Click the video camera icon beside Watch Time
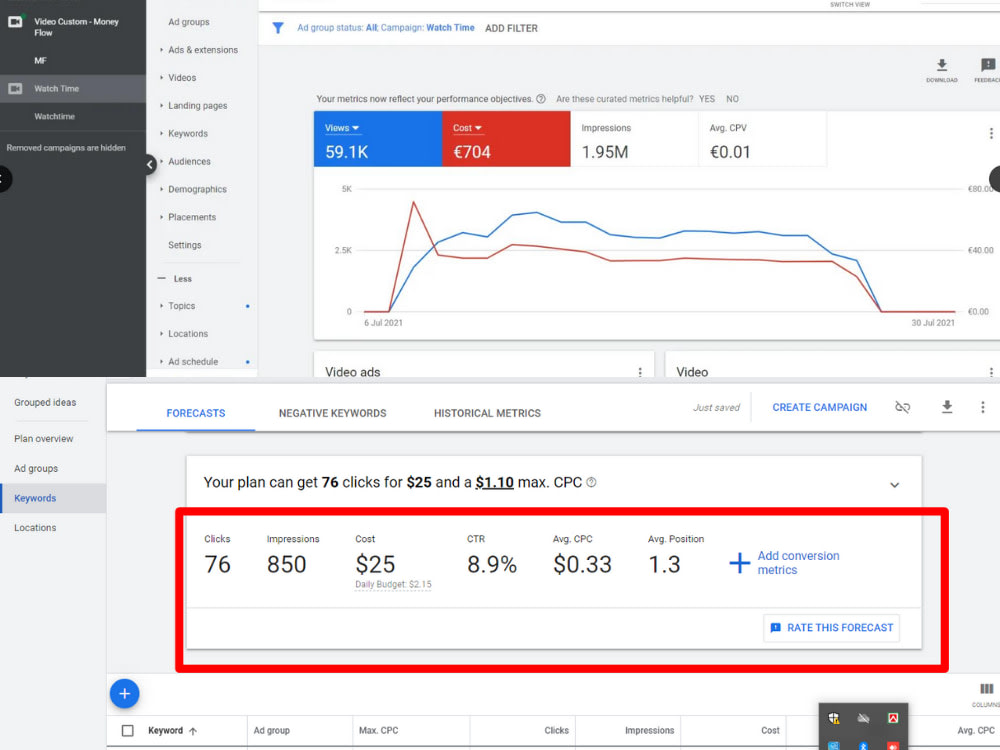Screen dimensions: 1000x750 coord(15,89)
